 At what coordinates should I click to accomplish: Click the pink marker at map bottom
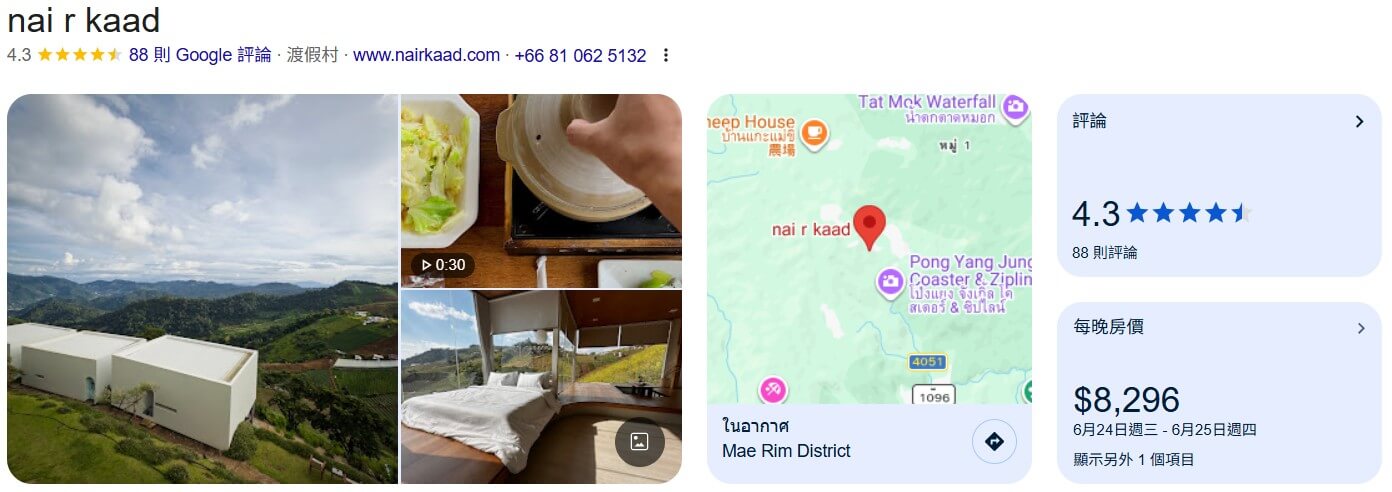[773, 389]
